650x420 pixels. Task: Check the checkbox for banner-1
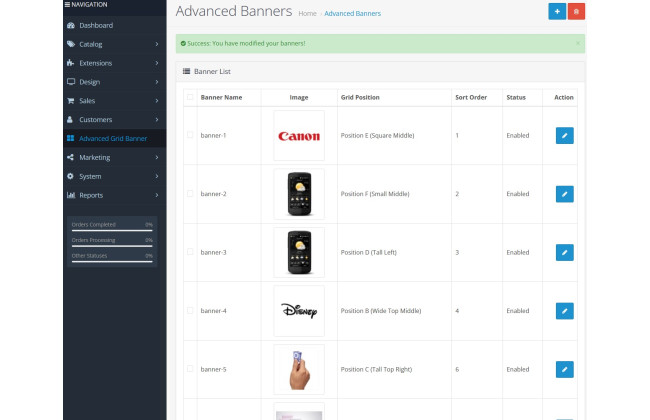click(x=190, y=135)
